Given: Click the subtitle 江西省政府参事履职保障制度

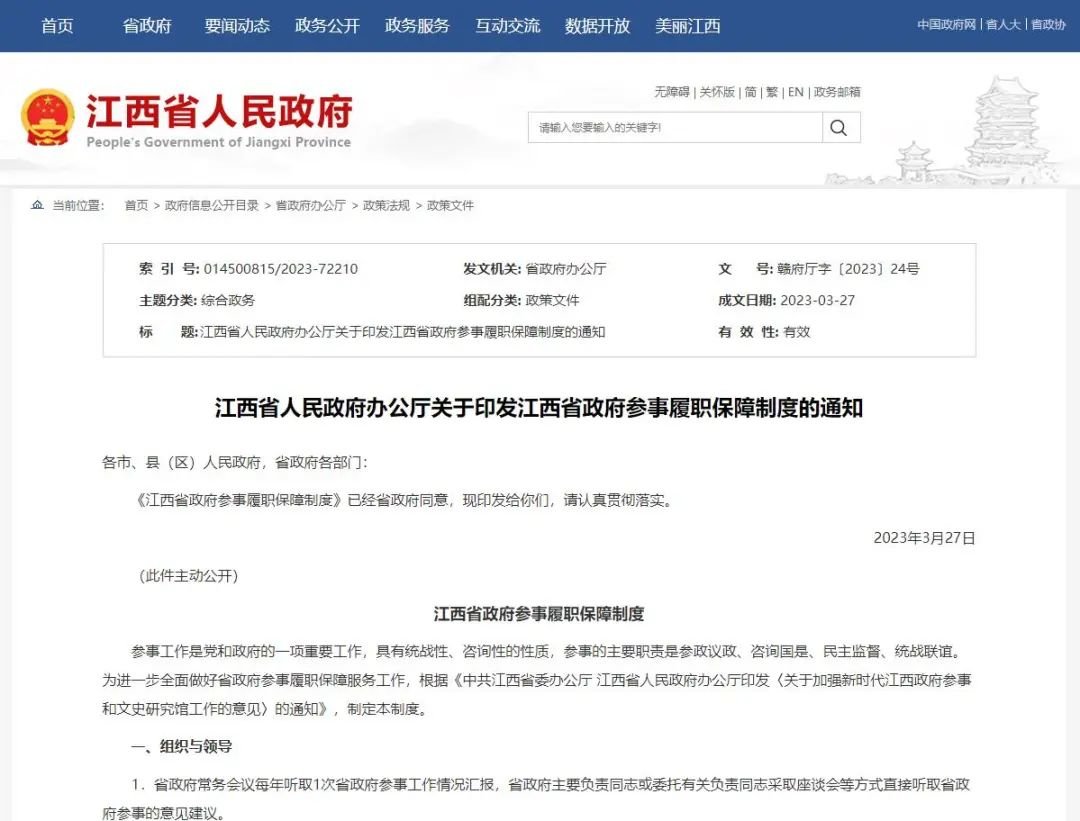Looking at the screenshot, I should [x=539, y=614].
